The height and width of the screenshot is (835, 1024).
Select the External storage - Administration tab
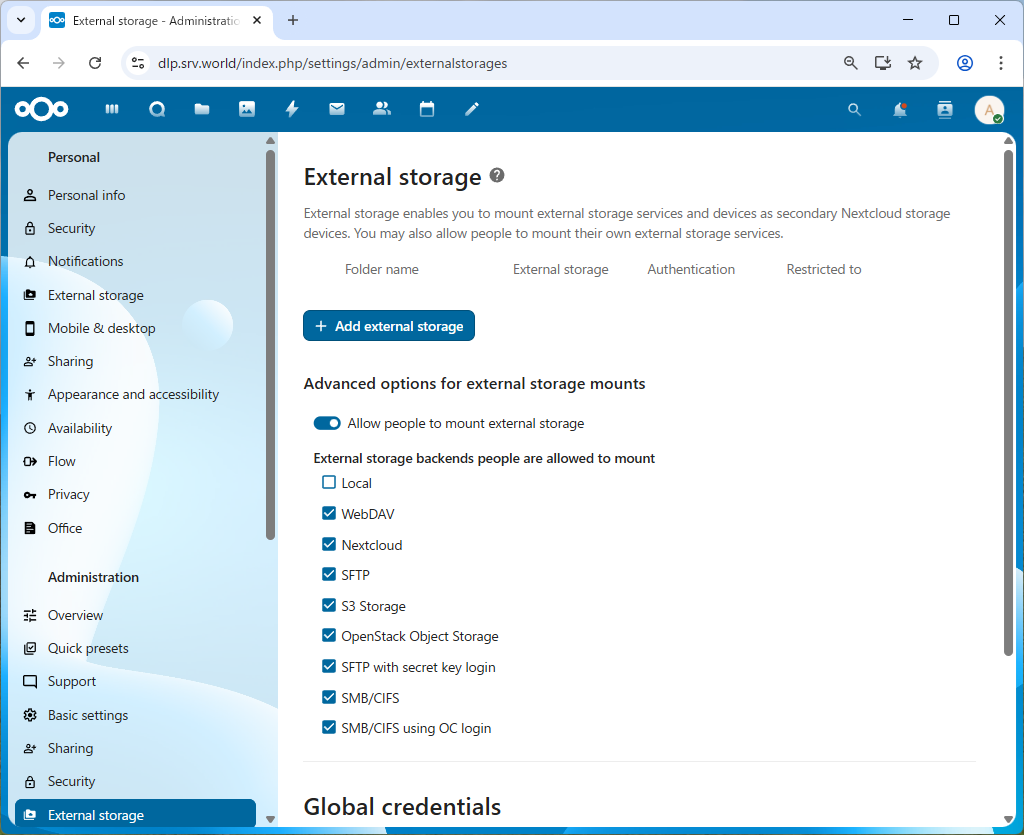click(156, 21)
